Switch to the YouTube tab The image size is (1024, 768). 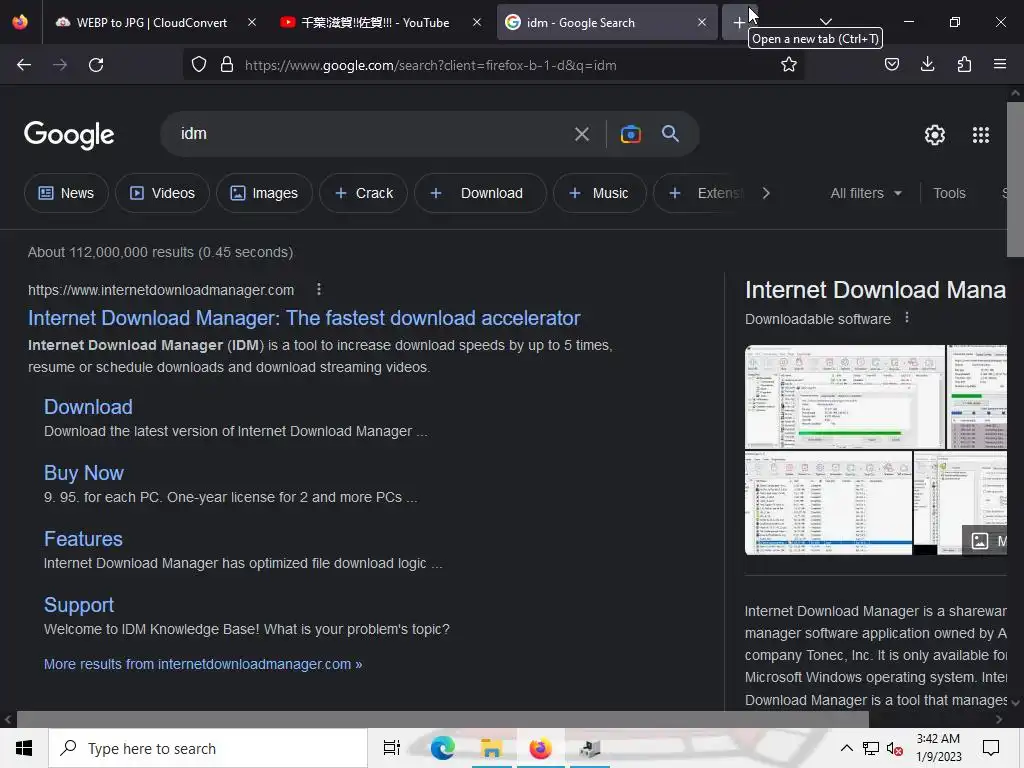pos(381,22)
